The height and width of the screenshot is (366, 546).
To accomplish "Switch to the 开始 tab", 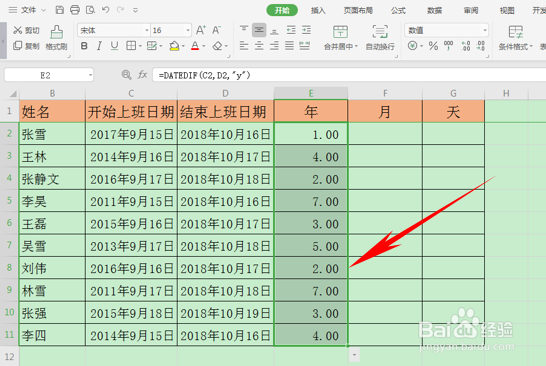I will [282, 10].
